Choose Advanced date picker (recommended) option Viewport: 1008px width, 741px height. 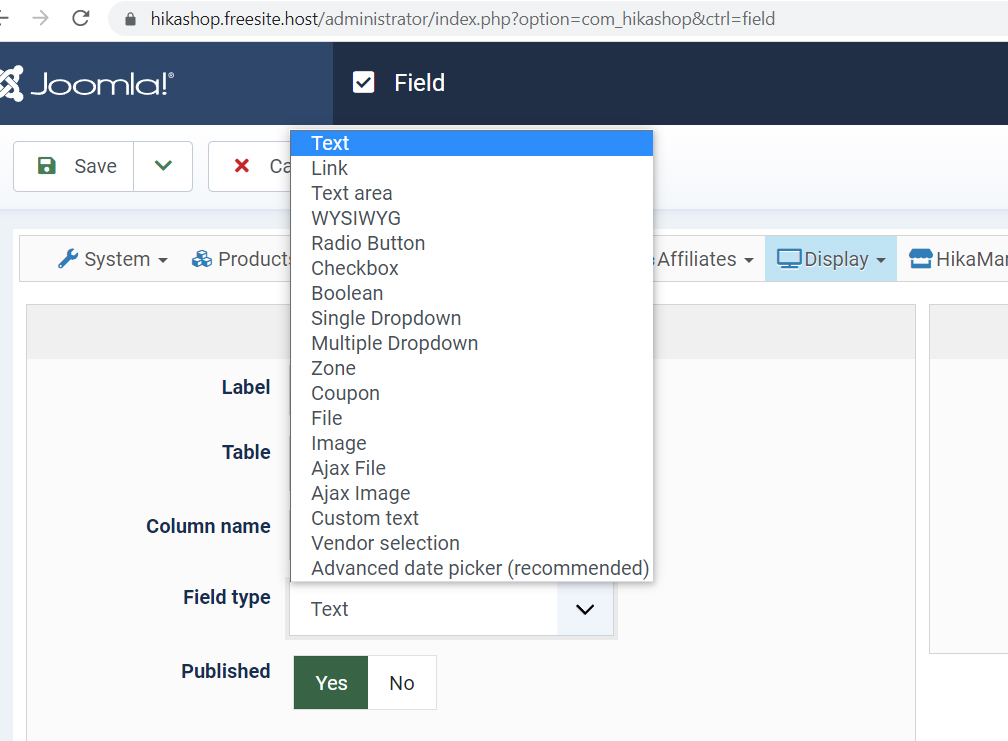pos(480,568)
